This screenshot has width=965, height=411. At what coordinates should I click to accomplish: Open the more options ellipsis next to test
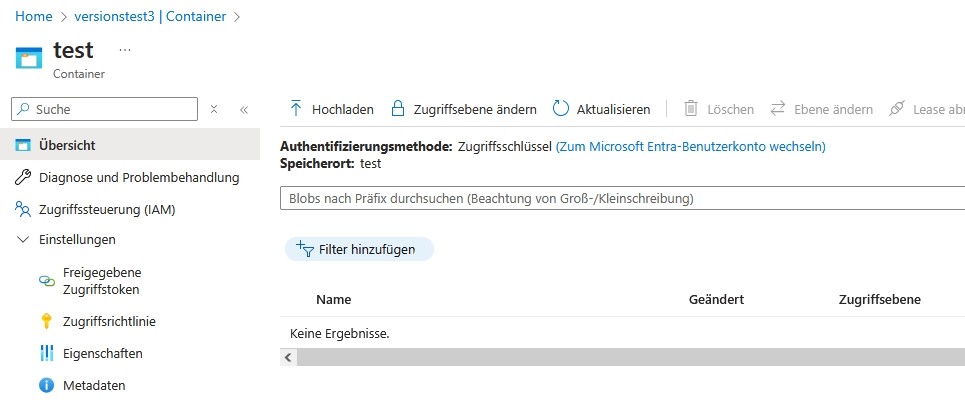[125, 50]
